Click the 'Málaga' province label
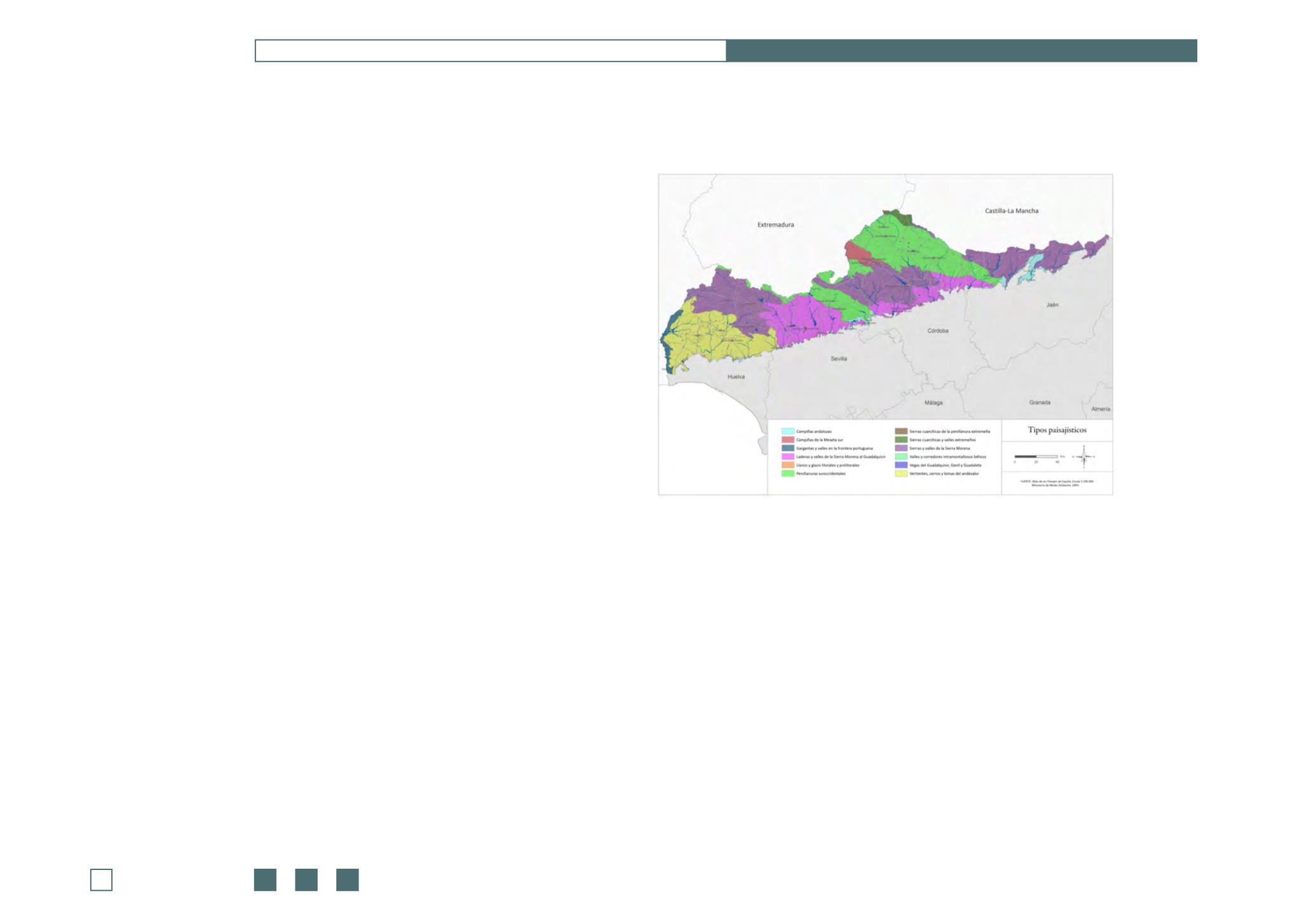The image size is (1309, 924). (933, 403)
